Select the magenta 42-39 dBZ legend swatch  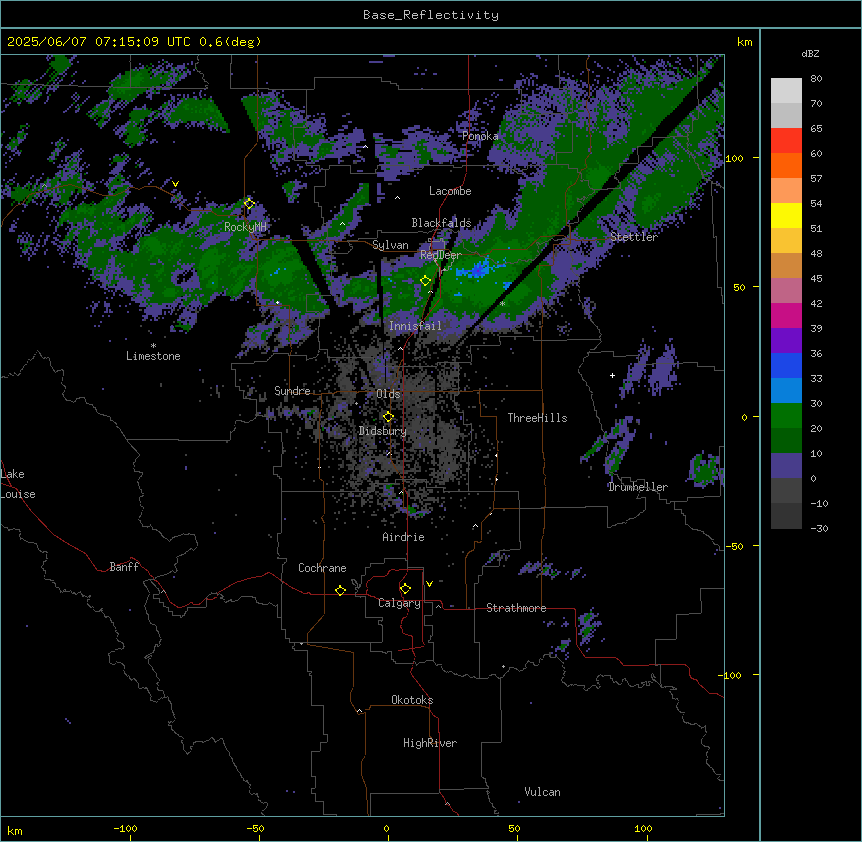[786, 315]
